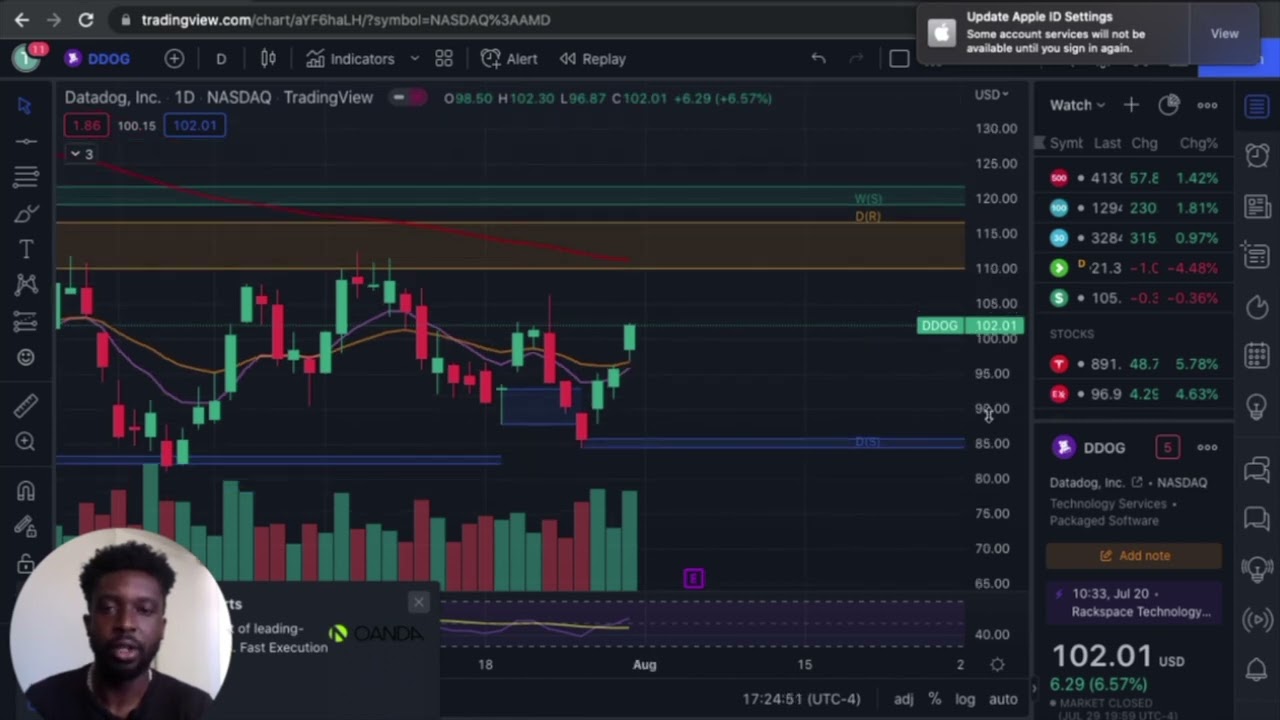Sort watchlist by Last column
This screenshot has height=720, width=1280.
[x=1106, y=143]
